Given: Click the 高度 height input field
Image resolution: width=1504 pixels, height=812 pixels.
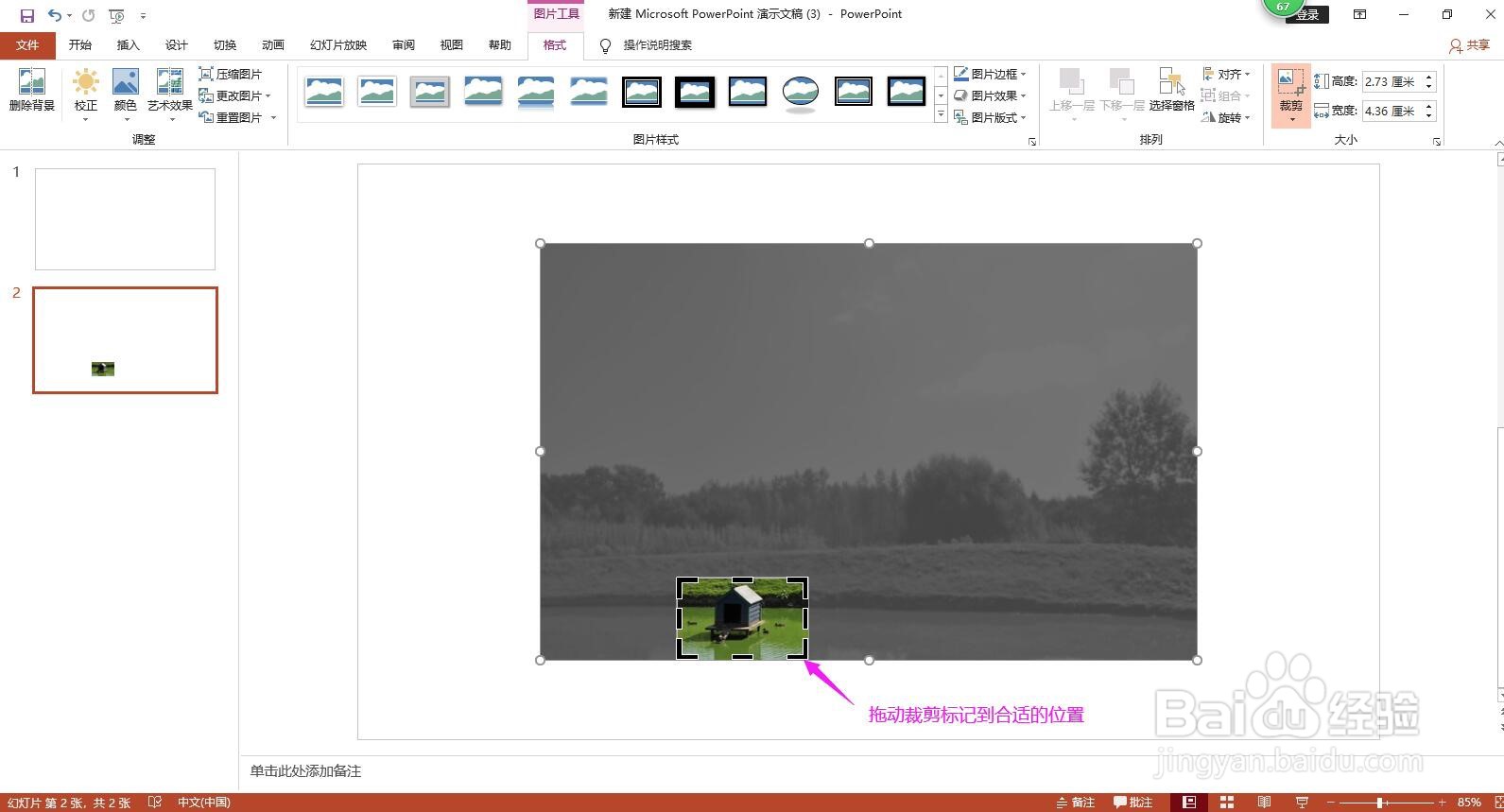Looking at the screenshot, I should 1392,82.
